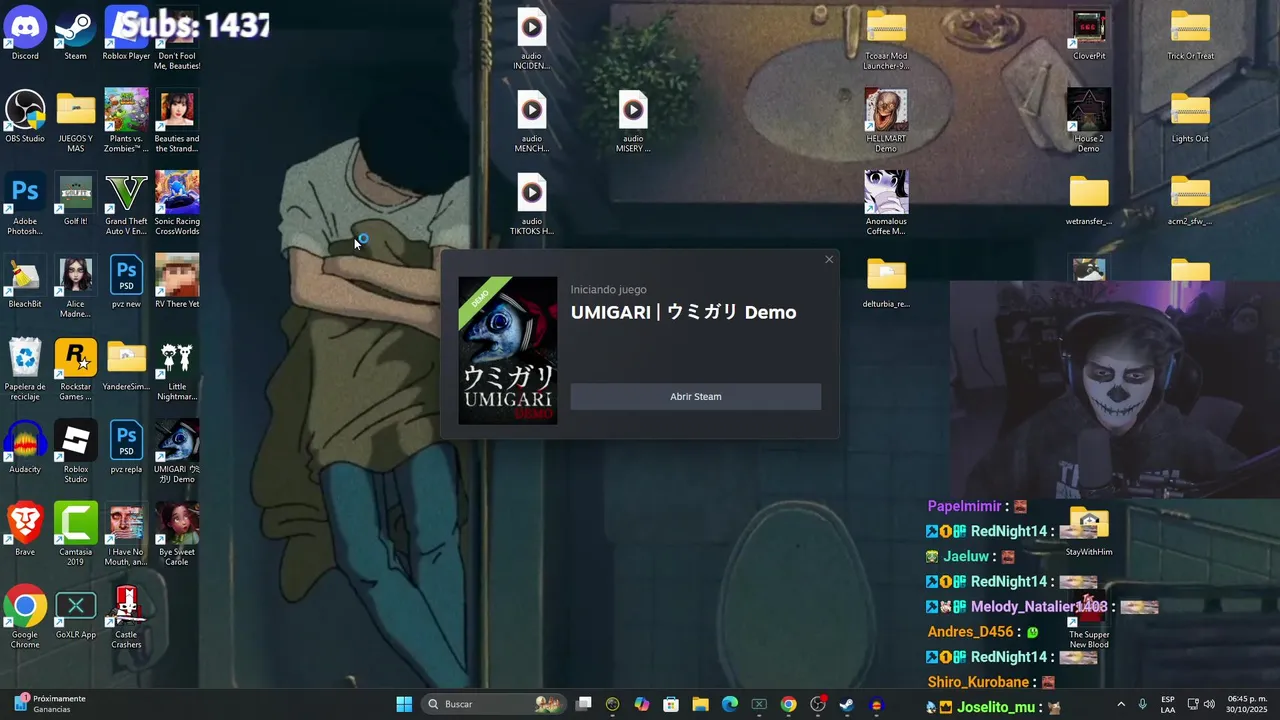Launch Grand Theft Auto V shortcut
This screenshot has width=1280, height=720.
126,204
